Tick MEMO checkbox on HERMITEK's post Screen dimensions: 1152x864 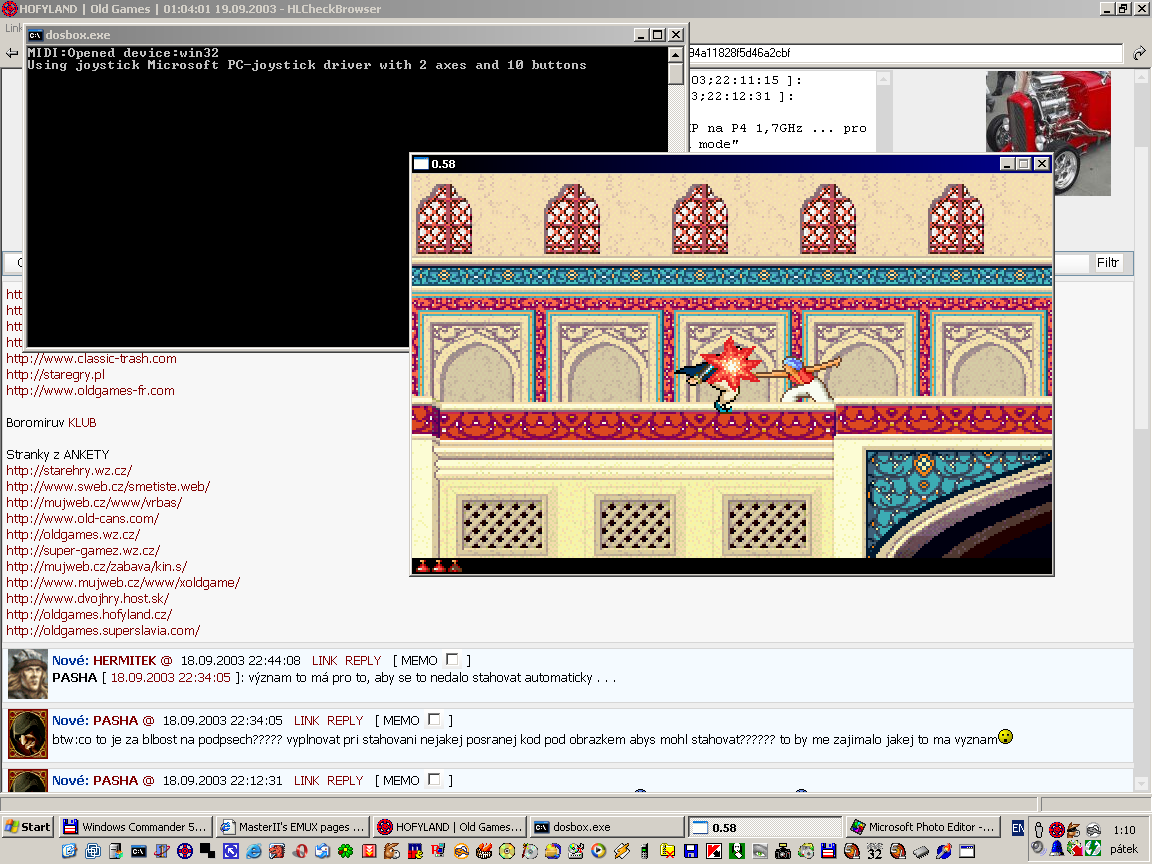[x=452, y=660]
